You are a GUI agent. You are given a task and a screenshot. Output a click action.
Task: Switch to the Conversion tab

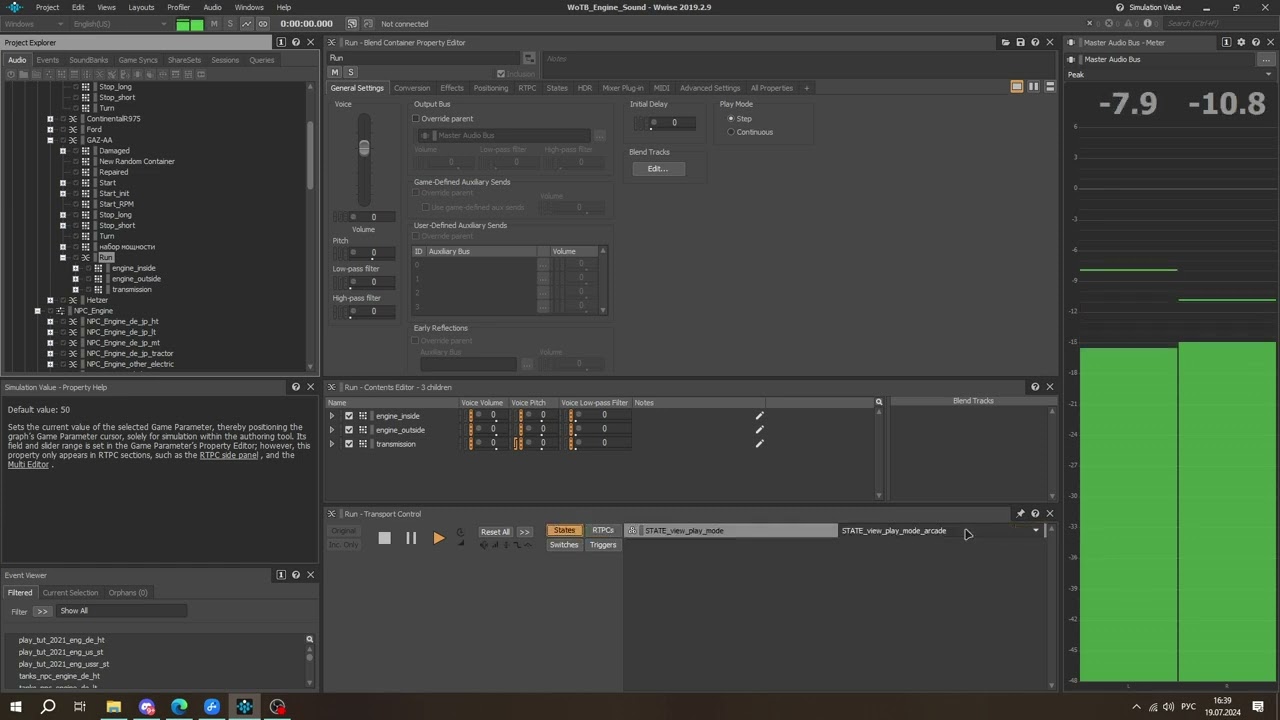(411, 88)
